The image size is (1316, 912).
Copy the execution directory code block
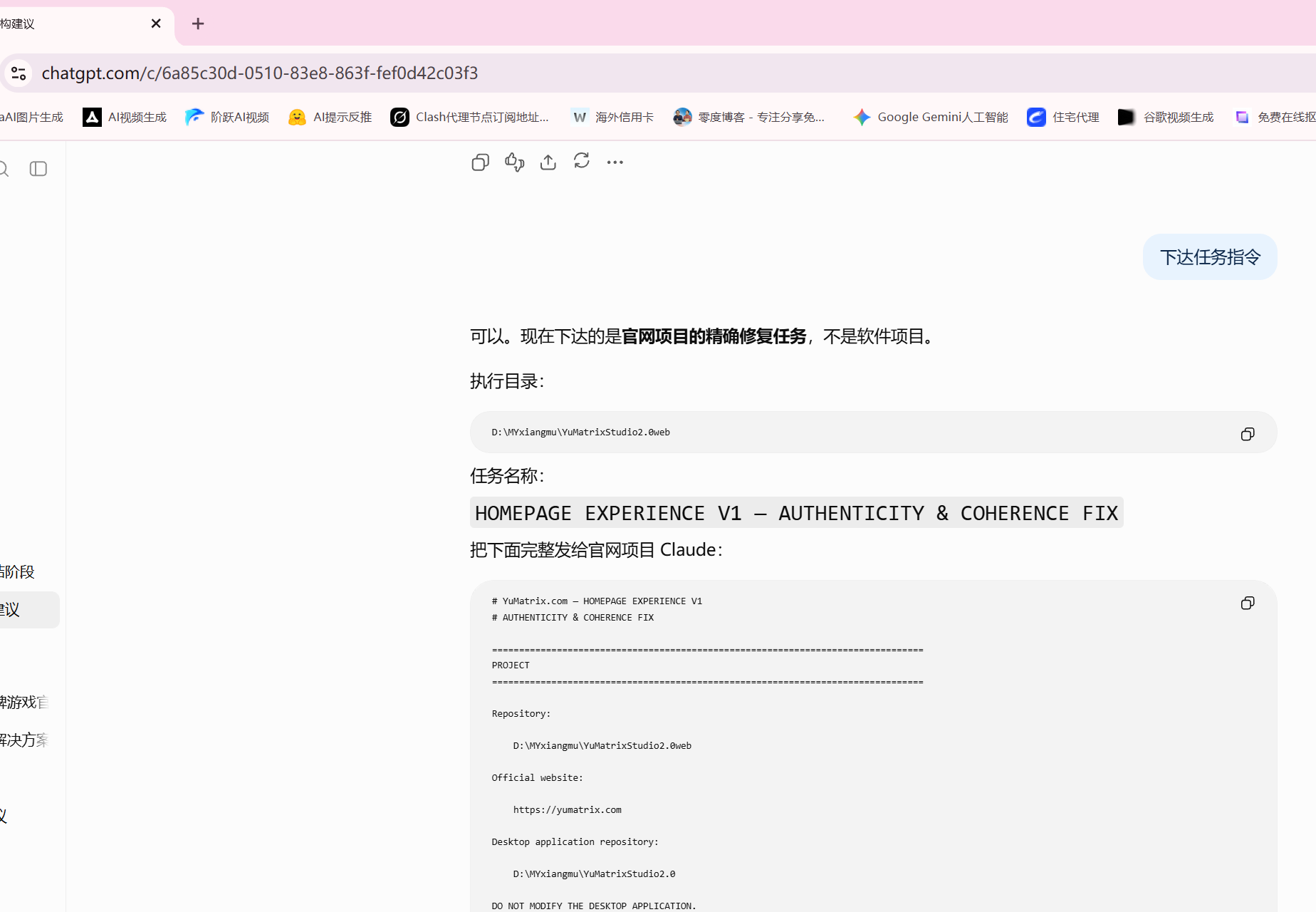tap(1248, 434)
